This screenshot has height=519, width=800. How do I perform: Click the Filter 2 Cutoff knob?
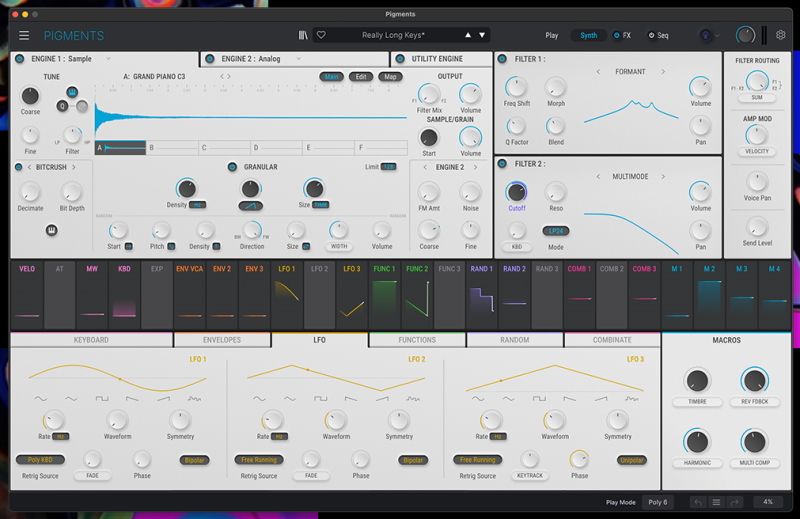click(x=516, y=192)
